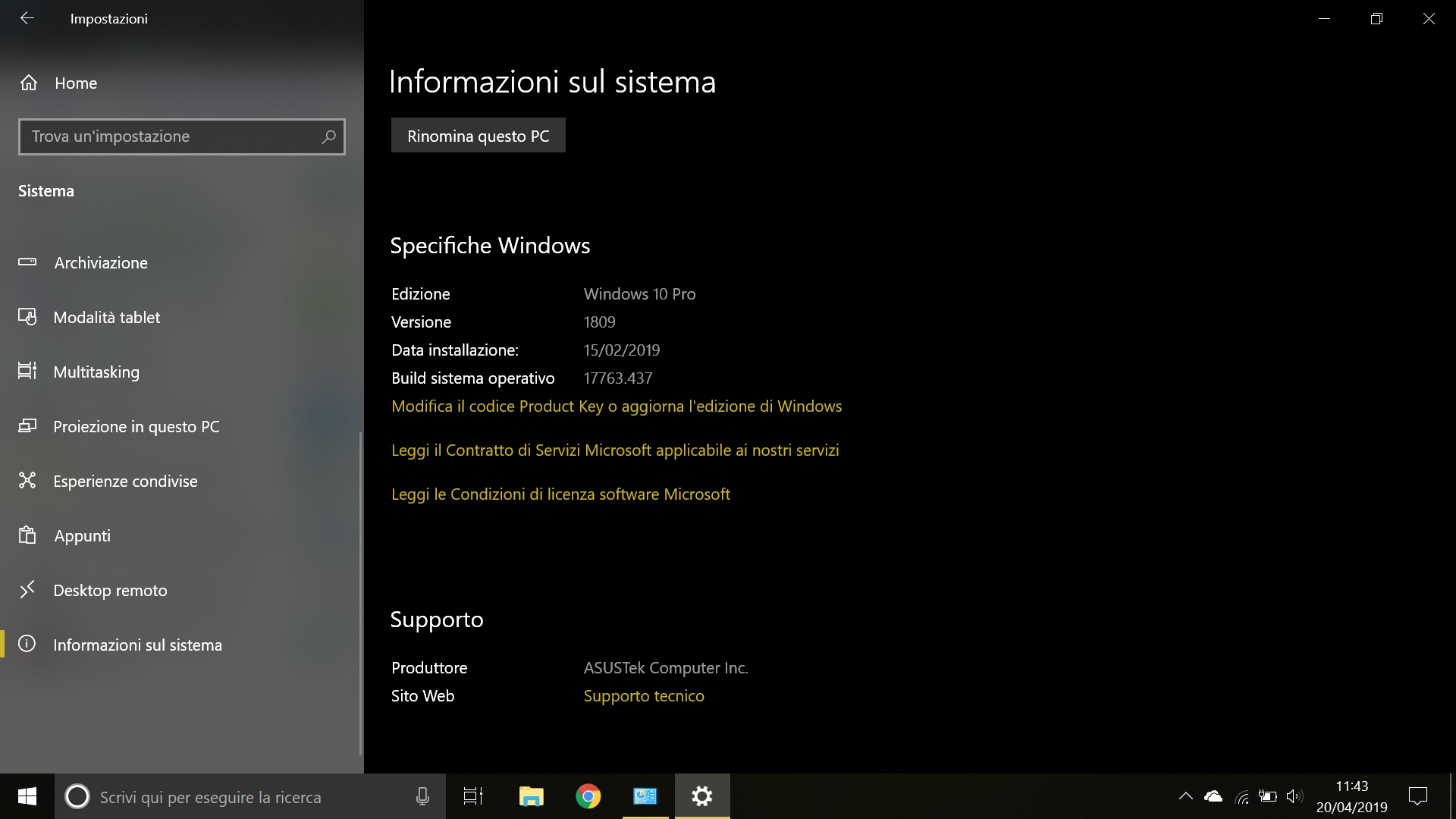
Task: Click the Cortana circle icon
Action: point(77,796)
